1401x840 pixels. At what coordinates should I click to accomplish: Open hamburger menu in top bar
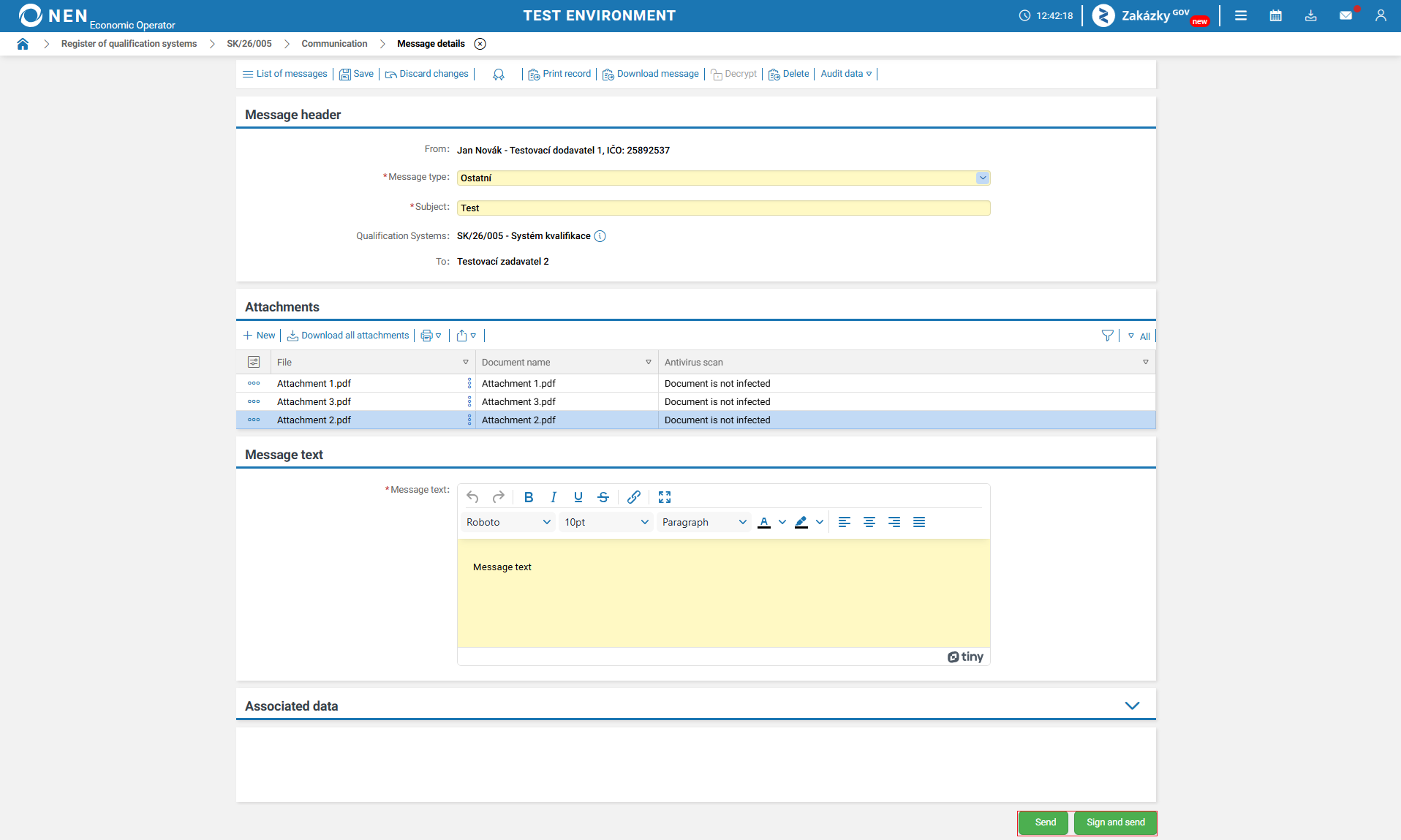[x=1241, y=15]
